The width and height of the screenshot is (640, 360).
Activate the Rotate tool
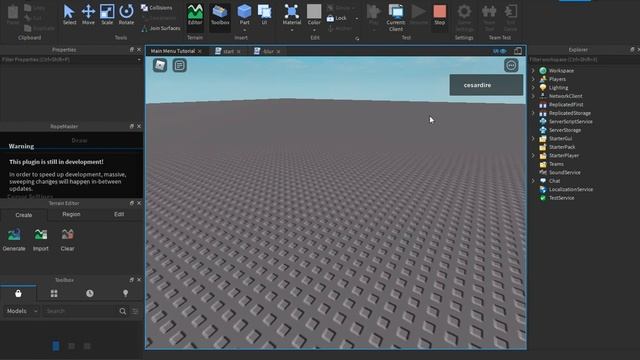126,15
